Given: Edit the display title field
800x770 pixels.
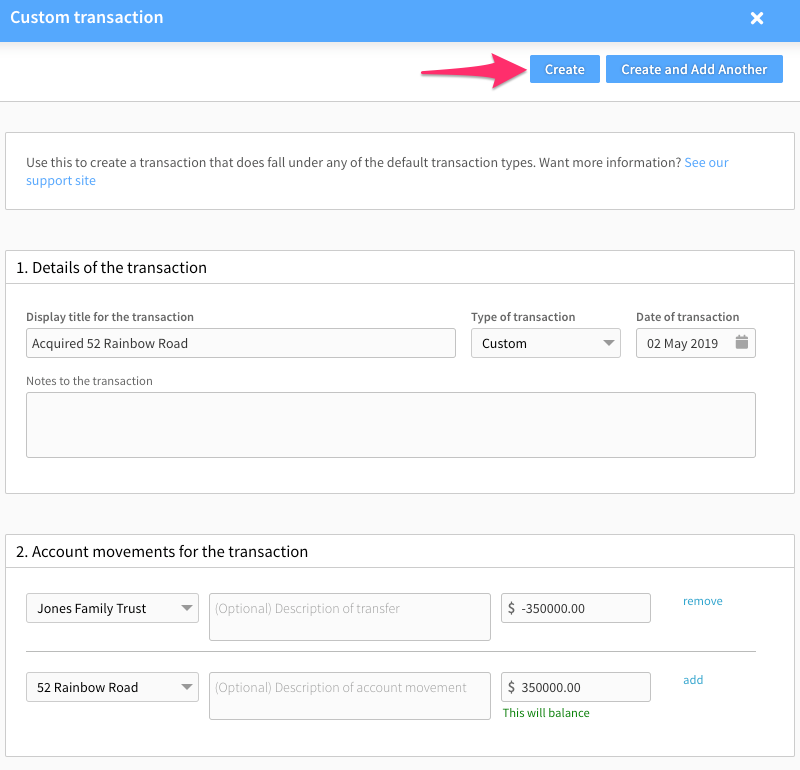Looking at the screenshot, I should [x=240, y=343].
